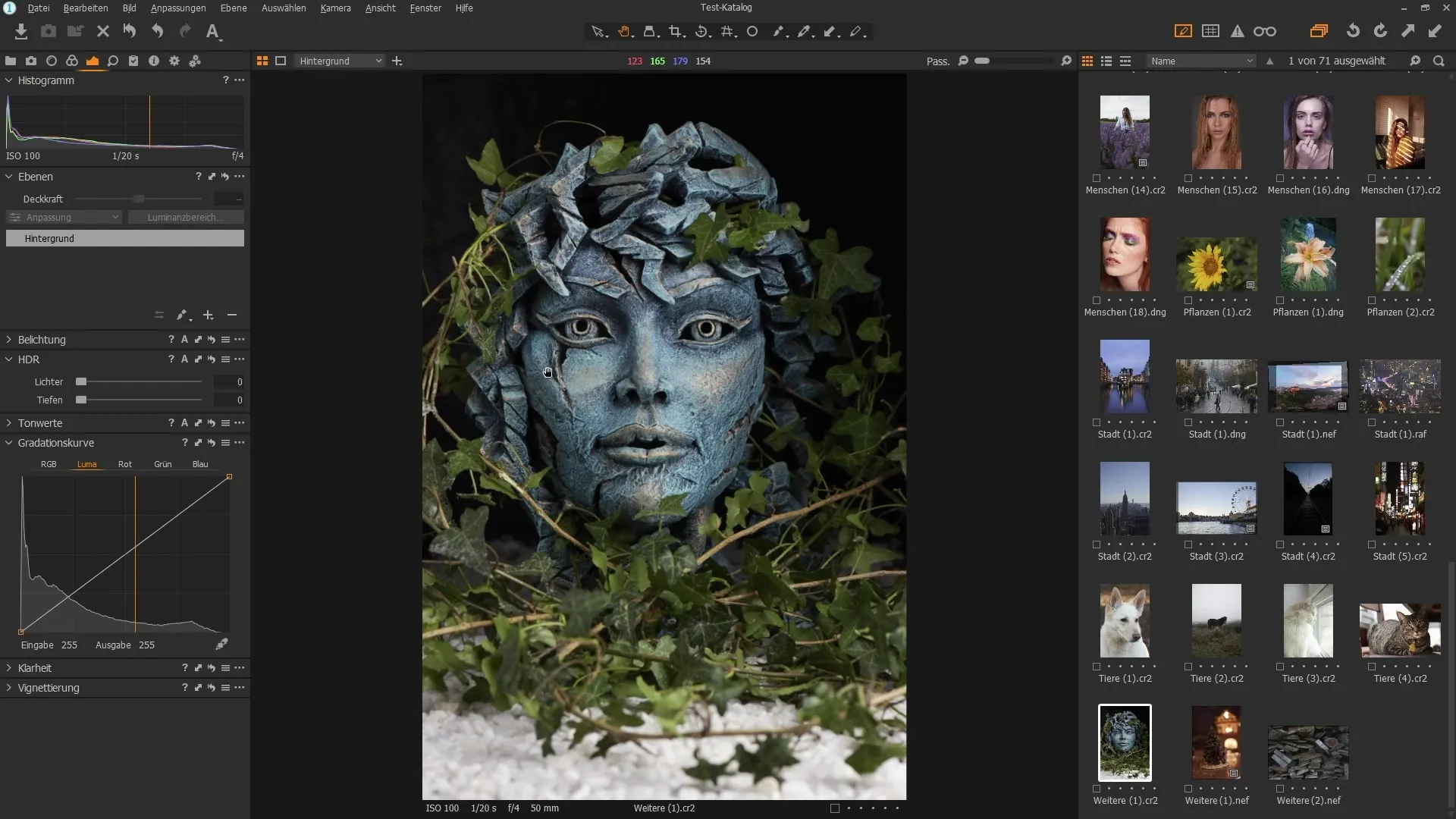Expand the Tonwerte panel

pyautogui.click(x=9, y=422)
